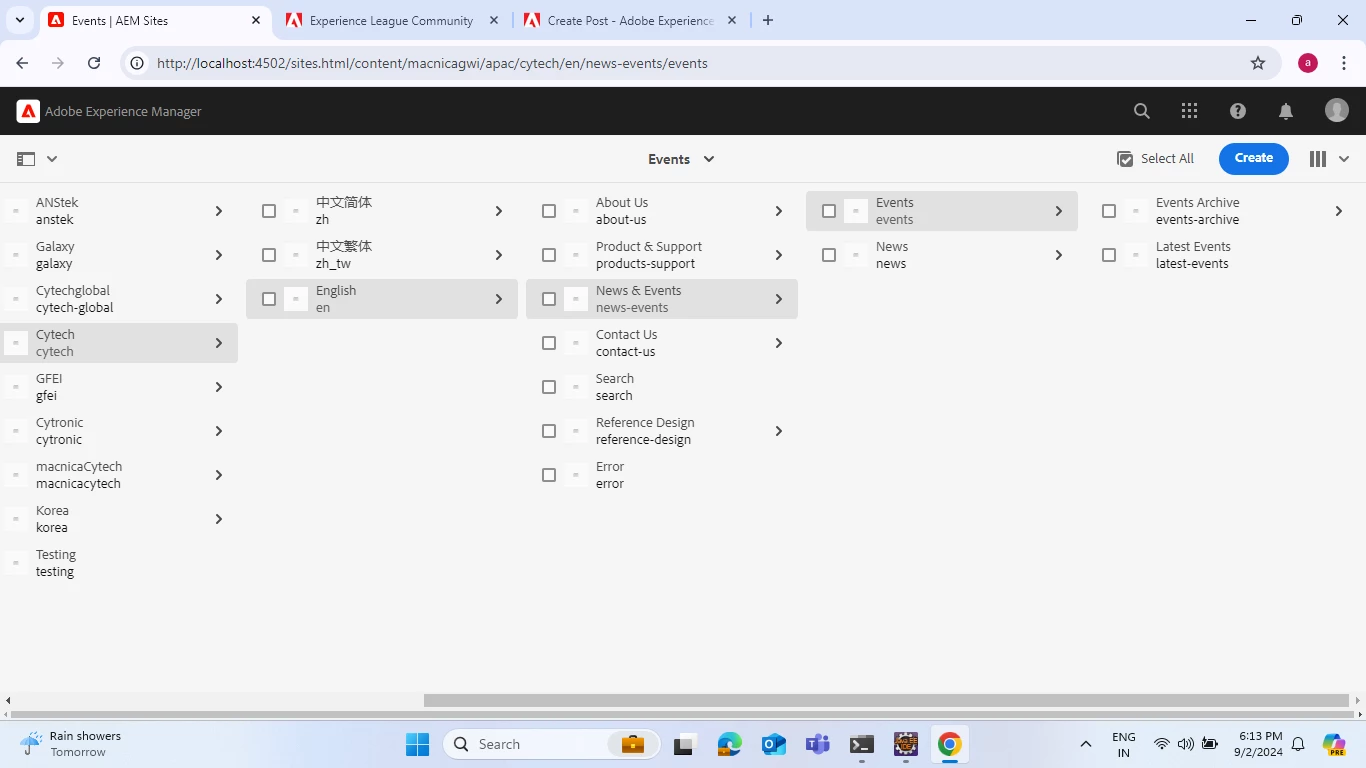Open the Search page row

point(662,387)
